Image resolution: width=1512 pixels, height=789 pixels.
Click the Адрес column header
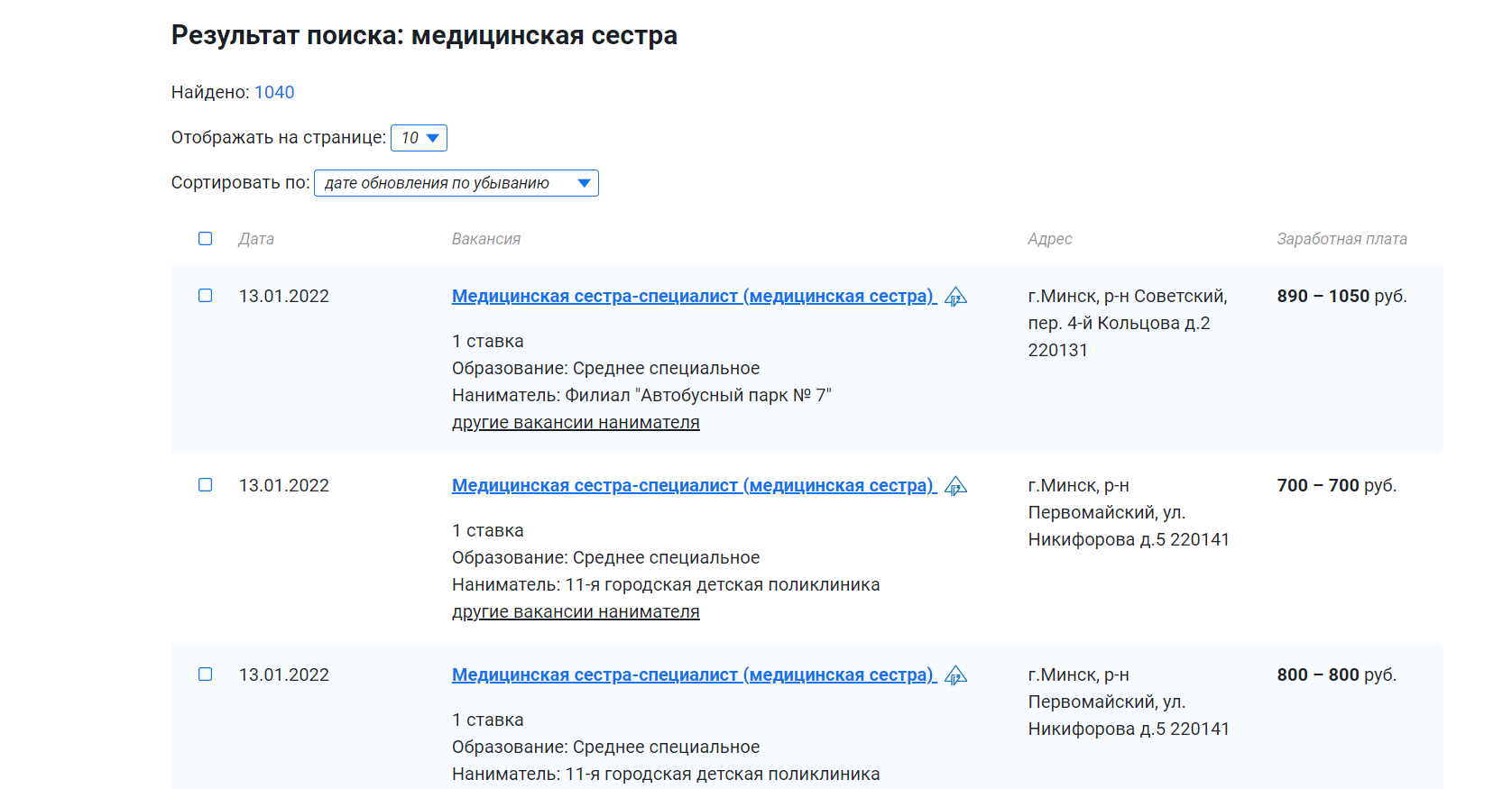point(1050,239)
